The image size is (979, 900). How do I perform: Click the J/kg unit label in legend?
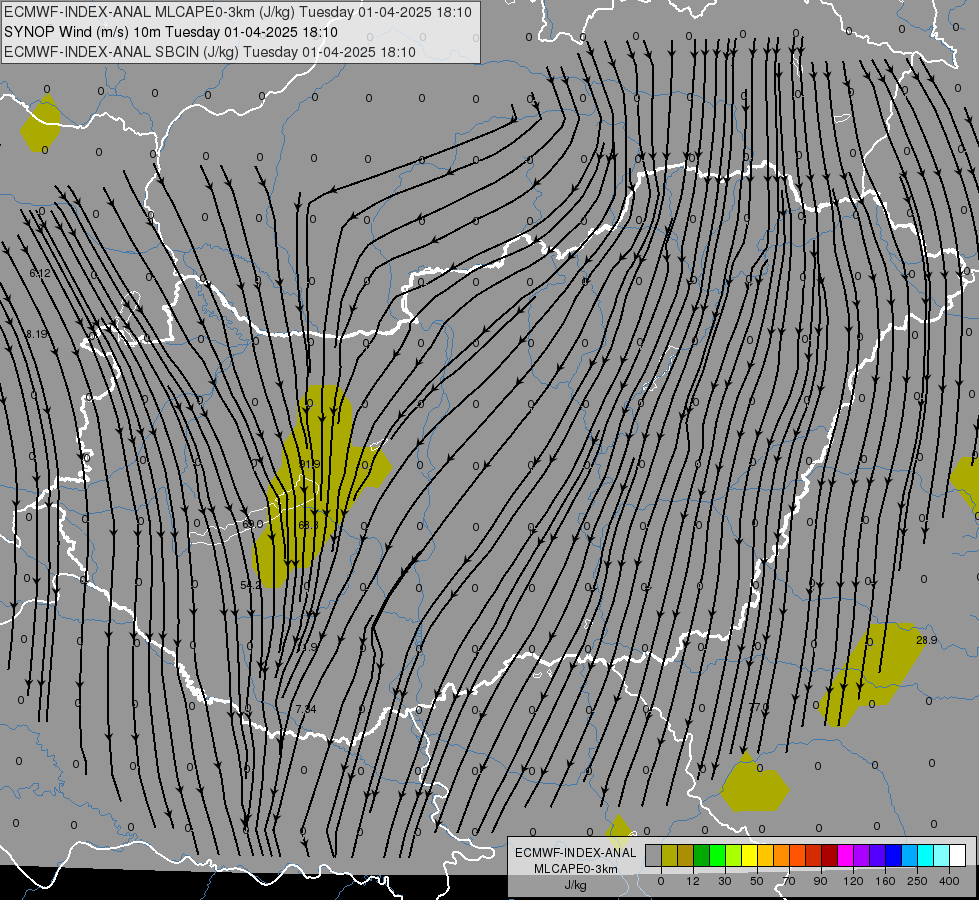[x=576, y=885]
